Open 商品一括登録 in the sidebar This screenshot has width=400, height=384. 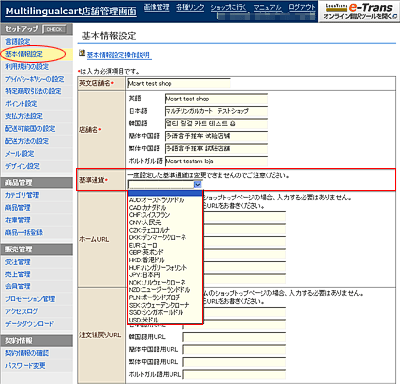tap(24, 232)
